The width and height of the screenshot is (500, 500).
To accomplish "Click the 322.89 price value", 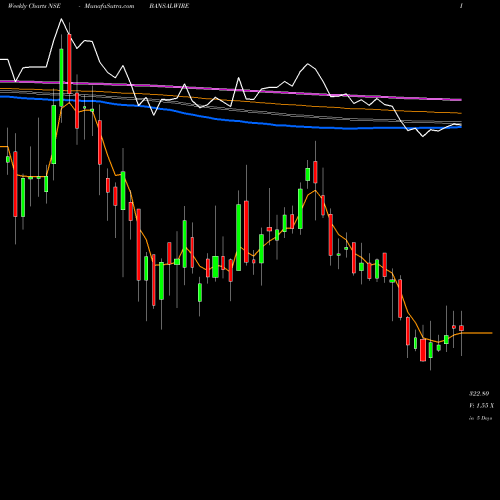I will pyautogui.click(x=479, y=394).
